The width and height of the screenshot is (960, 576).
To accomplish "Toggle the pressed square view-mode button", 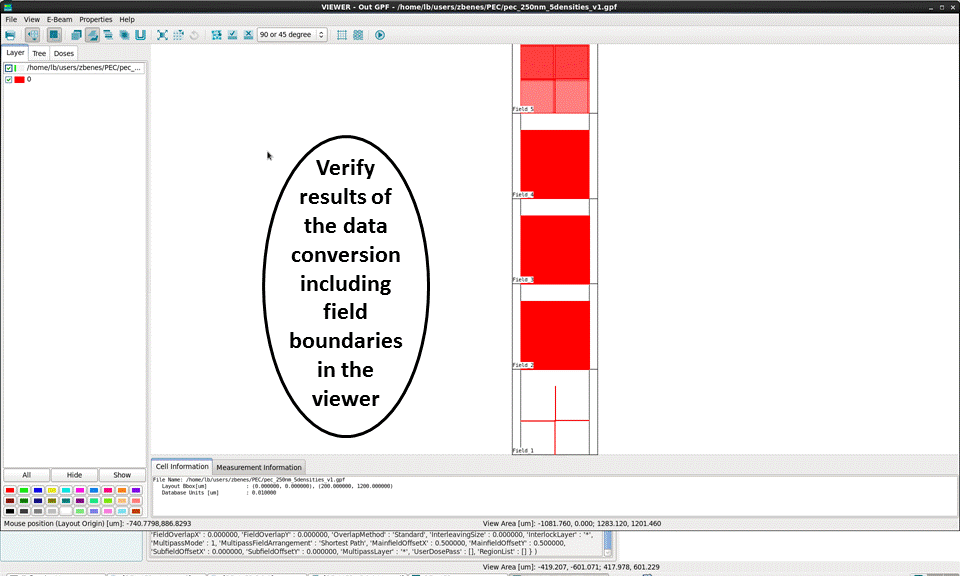I will pyautogui.click(x=54, y=35).
